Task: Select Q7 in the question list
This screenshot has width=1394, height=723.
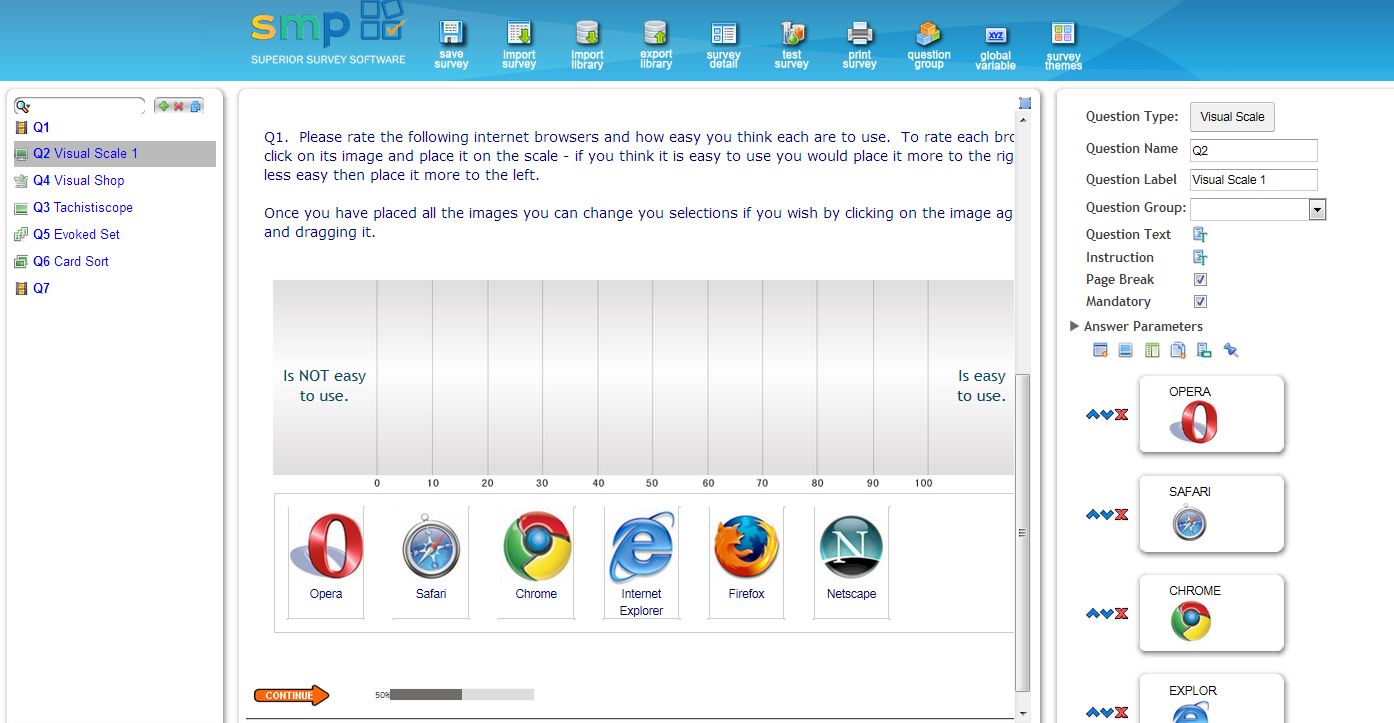Action: coord(41,288)
